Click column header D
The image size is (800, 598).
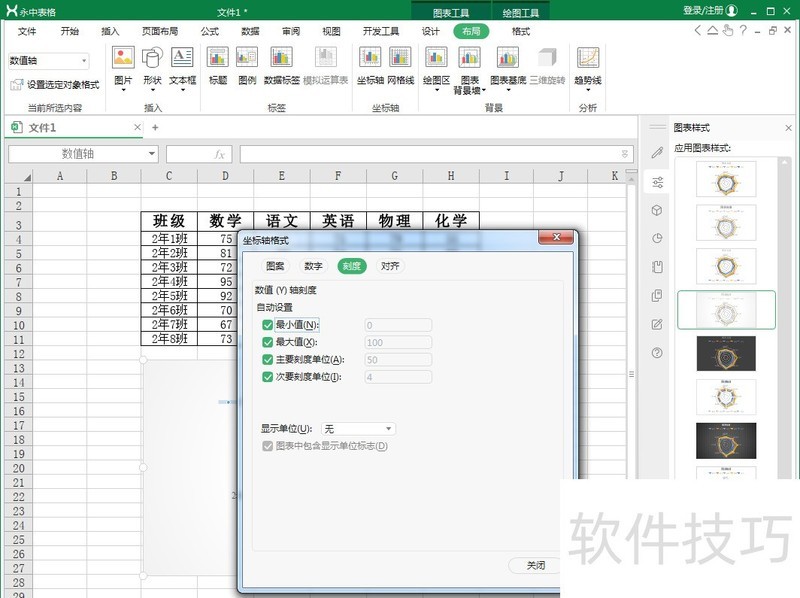click(x=226, y=176)
